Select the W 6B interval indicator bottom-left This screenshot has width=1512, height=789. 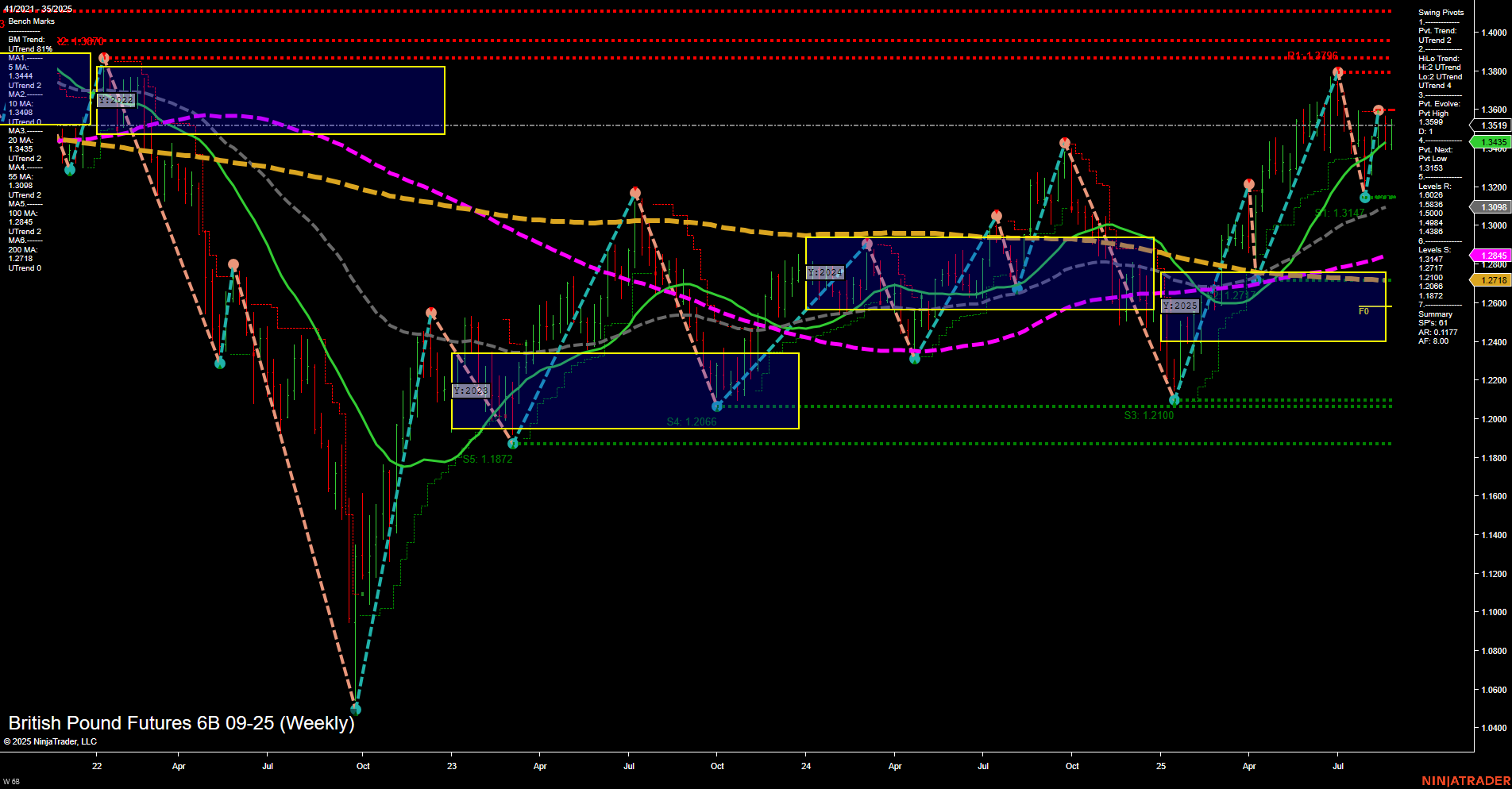pyautogui.click(x=10, y=783)
